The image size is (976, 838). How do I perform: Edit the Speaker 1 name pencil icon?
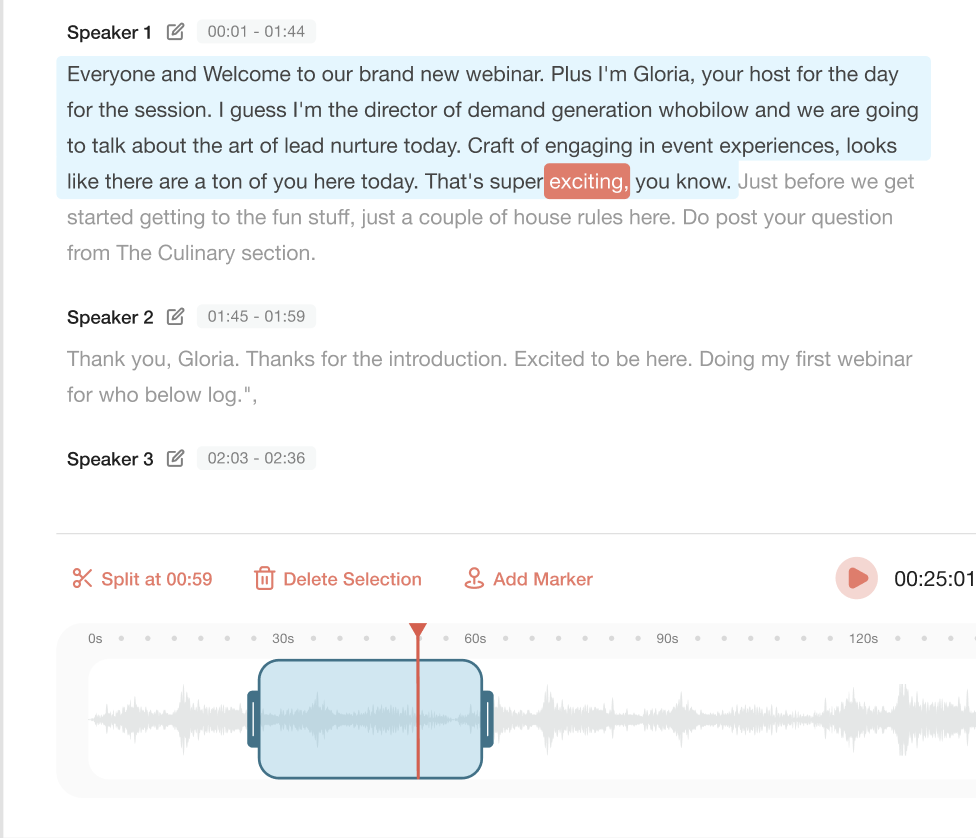coord(176,32)
